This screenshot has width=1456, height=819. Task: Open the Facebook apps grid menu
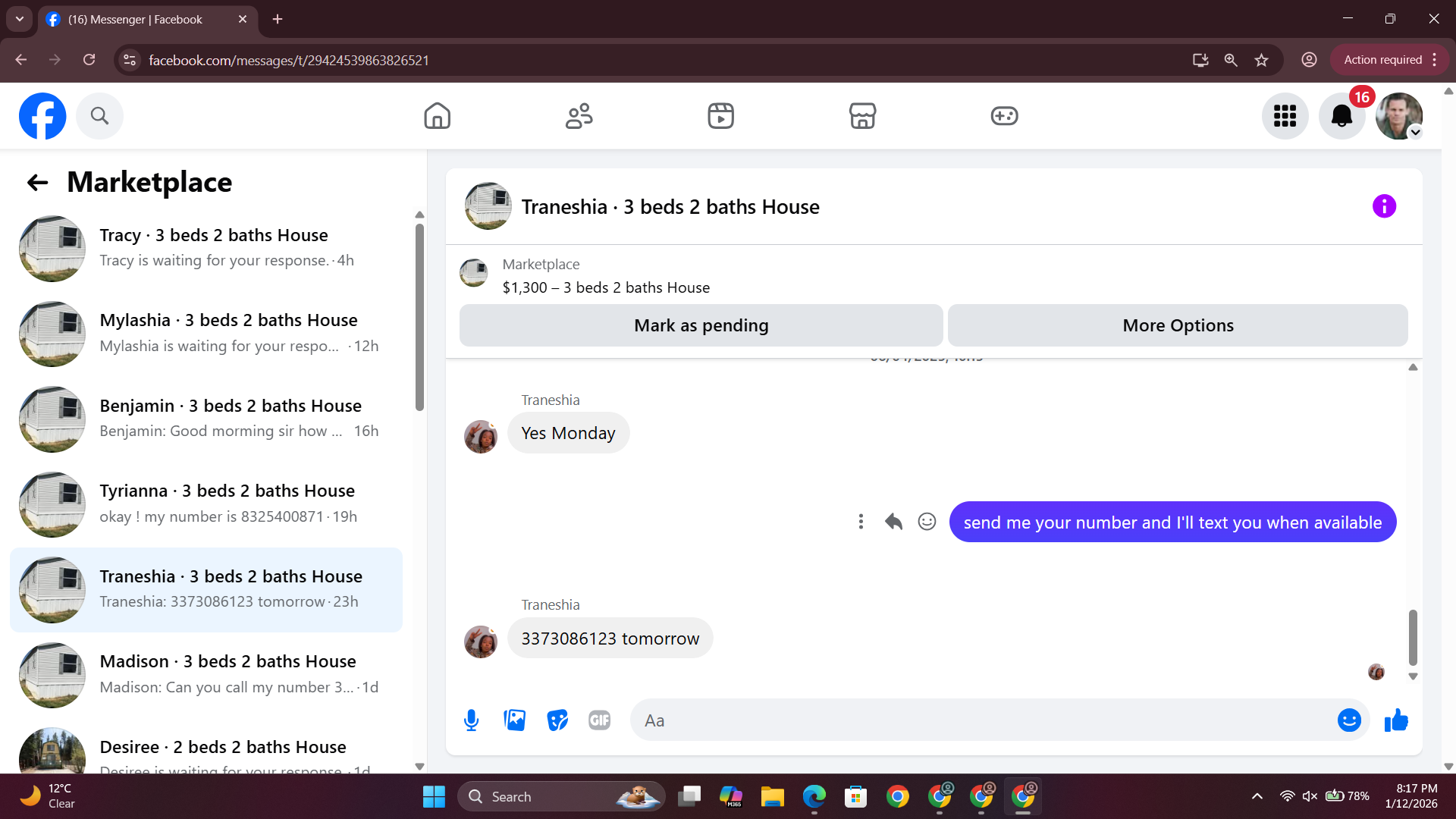pos(1285,116)
